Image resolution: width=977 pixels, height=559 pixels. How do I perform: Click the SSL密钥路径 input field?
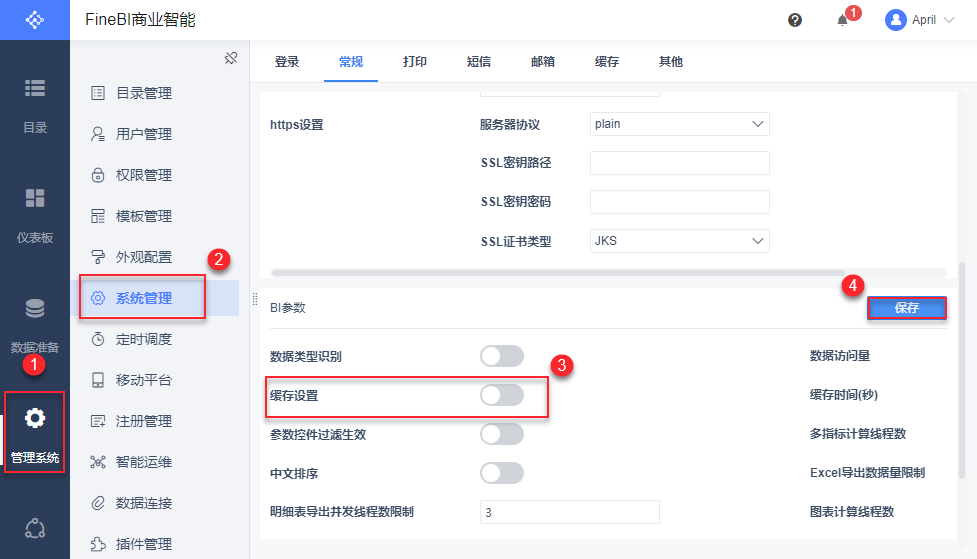pos(679,163)
